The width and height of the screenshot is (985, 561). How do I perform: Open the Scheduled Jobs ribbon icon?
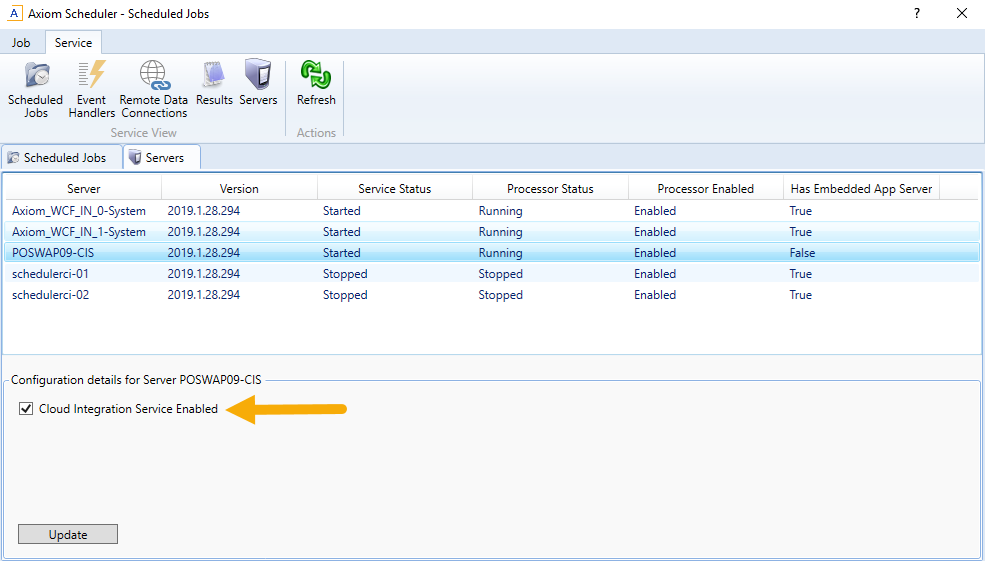[x=36, y=89]
